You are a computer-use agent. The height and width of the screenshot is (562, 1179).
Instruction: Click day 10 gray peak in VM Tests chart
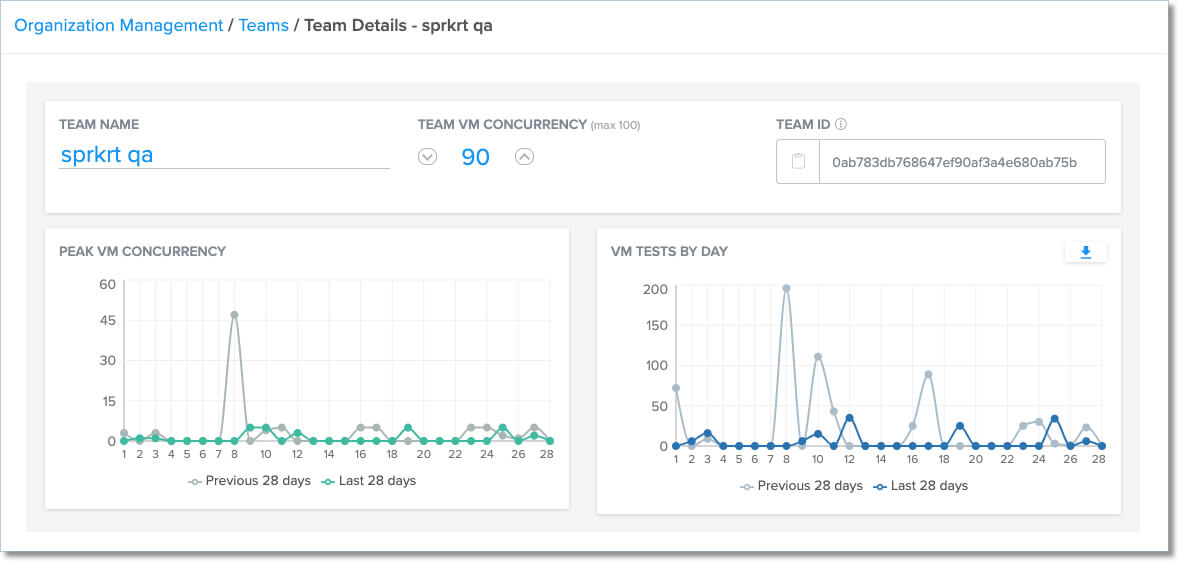tap(817, 357)
